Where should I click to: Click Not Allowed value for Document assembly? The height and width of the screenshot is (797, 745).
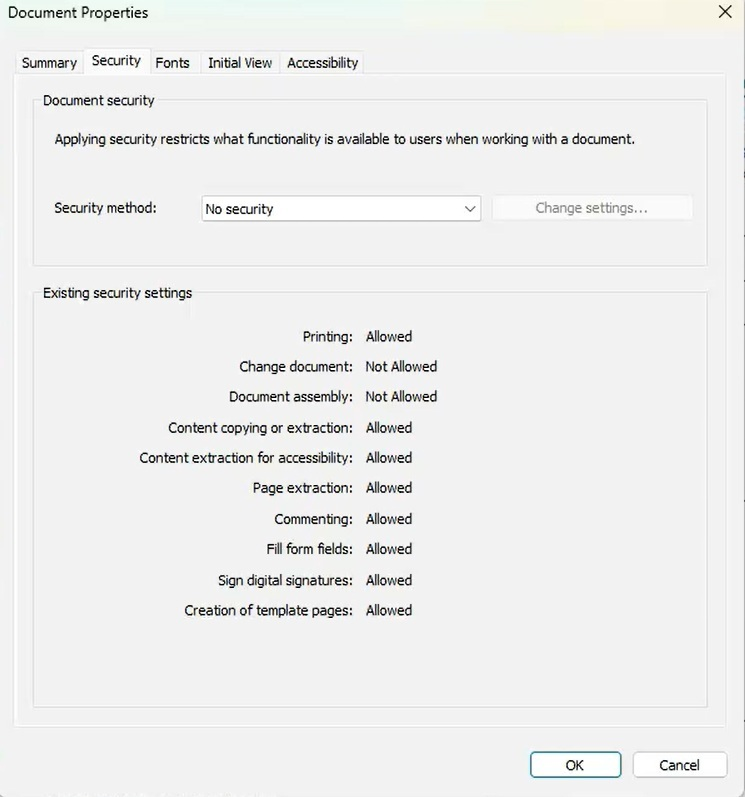point(401,396)
